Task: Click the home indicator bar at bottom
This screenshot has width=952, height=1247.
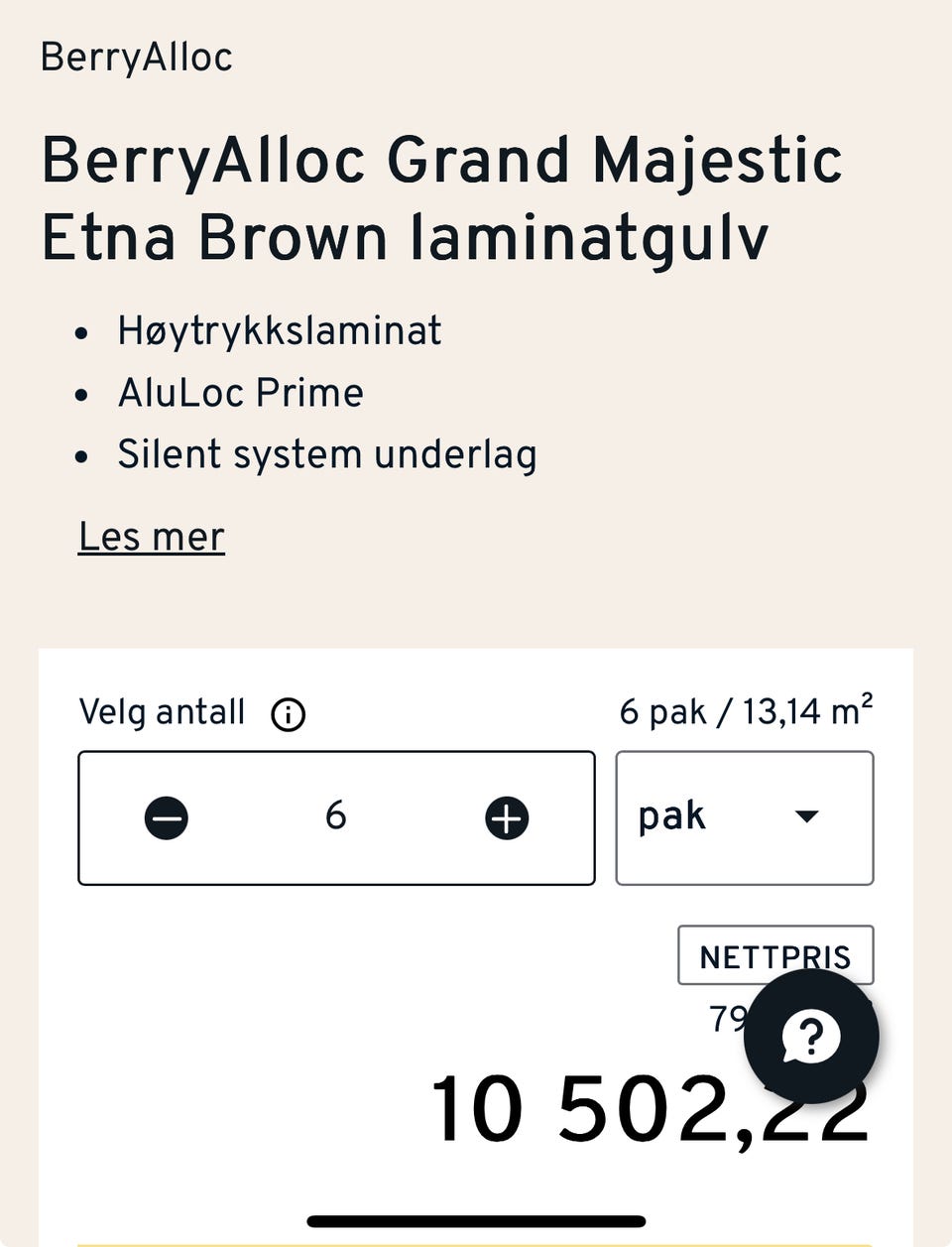Action: [476, 1221]
